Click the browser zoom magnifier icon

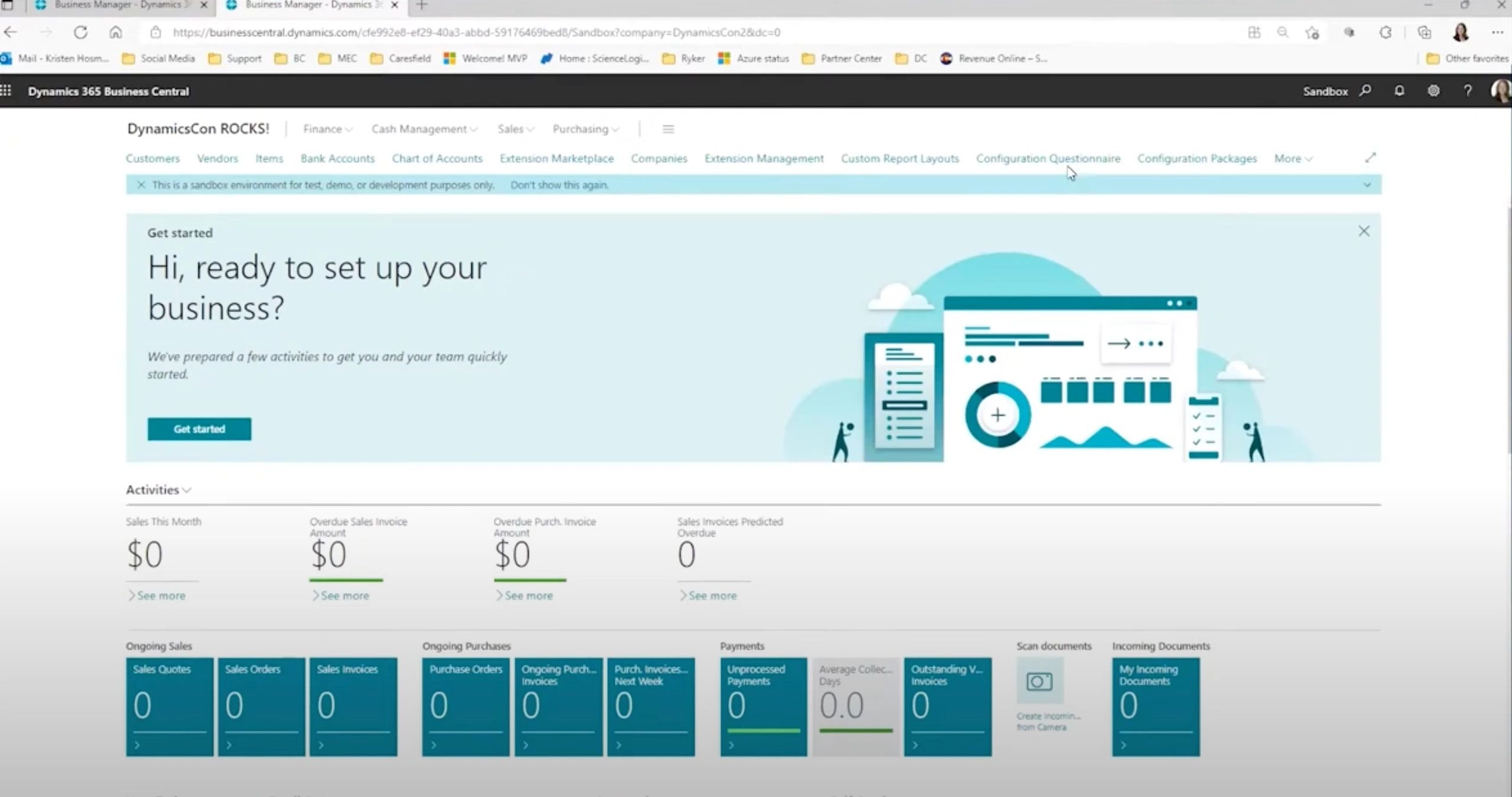(x=1282, y=32)
